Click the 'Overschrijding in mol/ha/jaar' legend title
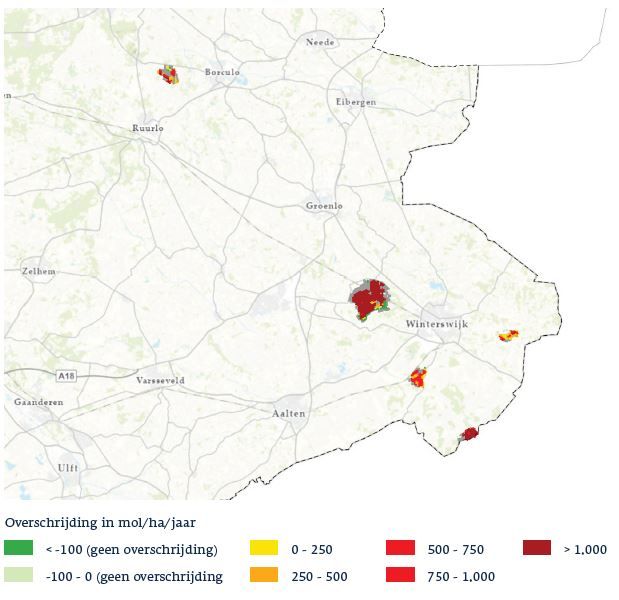 pos(100,522)
